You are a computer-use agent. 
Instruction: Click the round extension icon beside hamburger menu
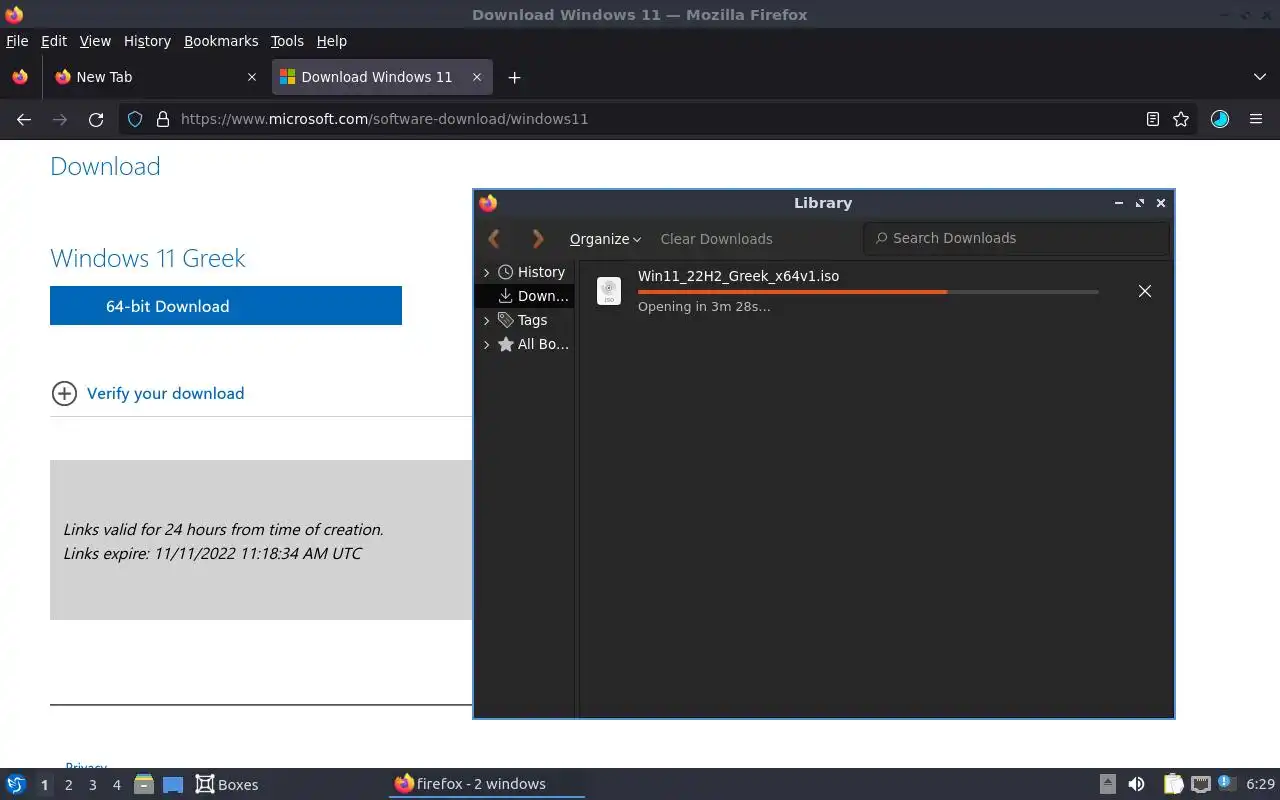coord(1220,119)
